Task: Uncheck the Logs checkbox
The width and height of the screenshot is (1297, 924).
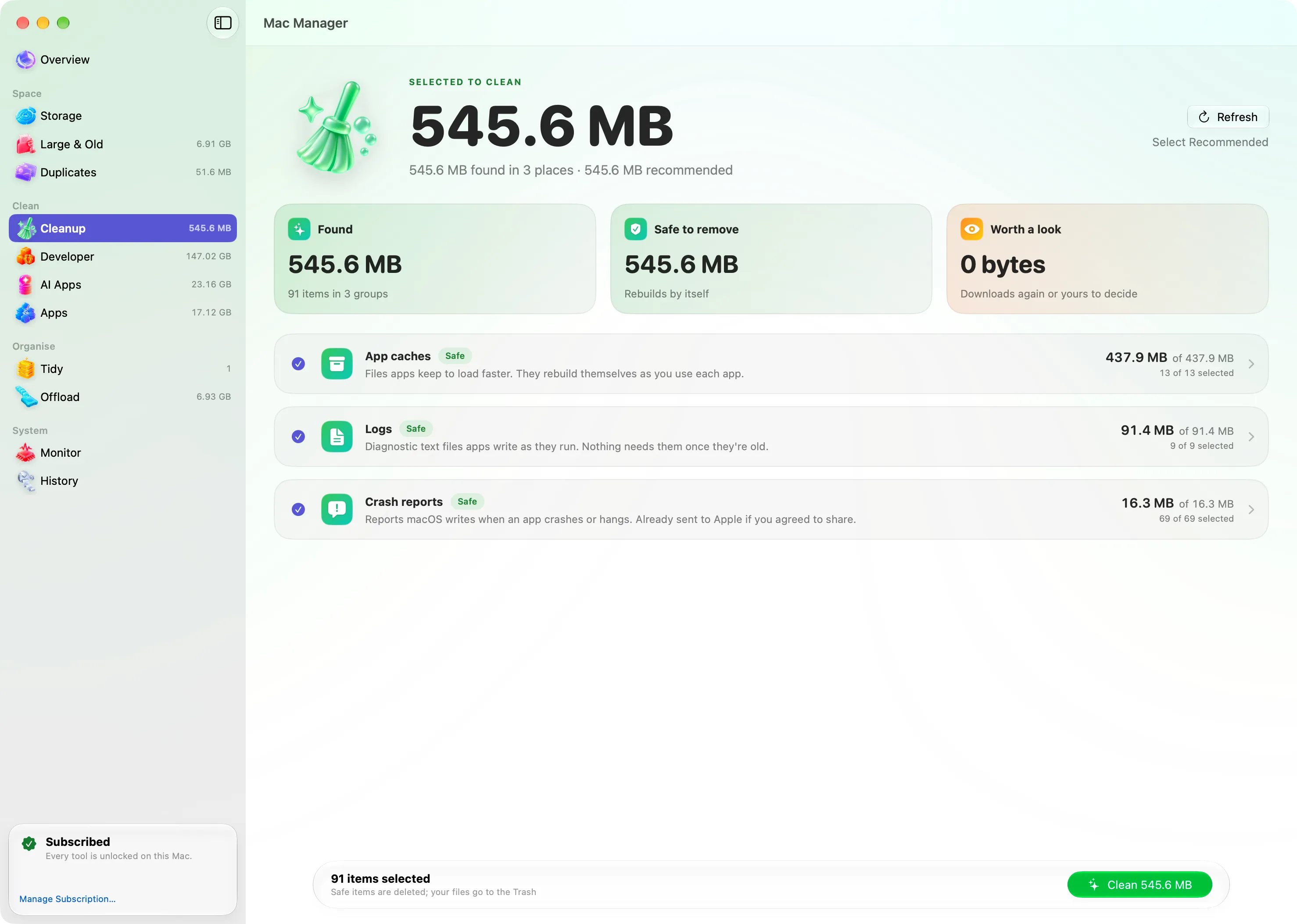Action: click(298, 437)
